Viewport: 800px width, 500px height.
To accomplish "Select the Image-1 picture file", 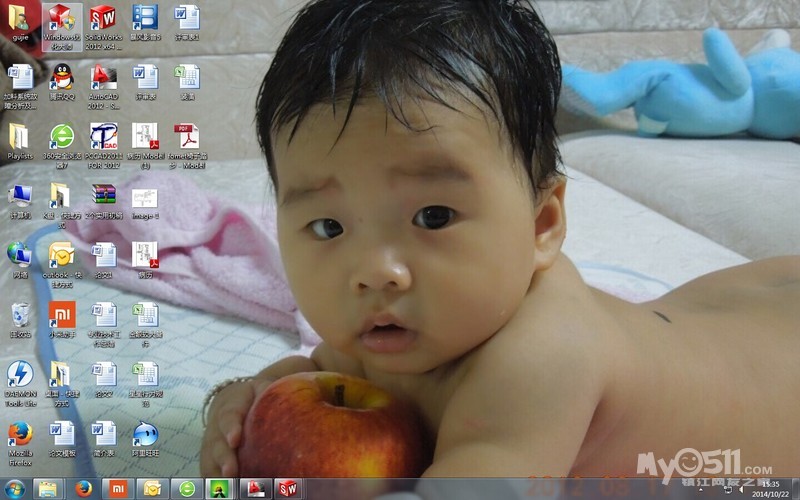I will [x=145, y=204].
